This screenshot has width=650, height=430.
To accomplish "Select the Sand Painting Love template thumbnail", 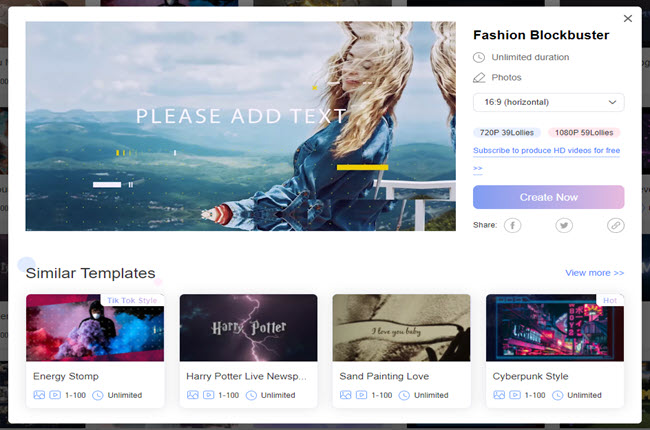I will point(401,327).
